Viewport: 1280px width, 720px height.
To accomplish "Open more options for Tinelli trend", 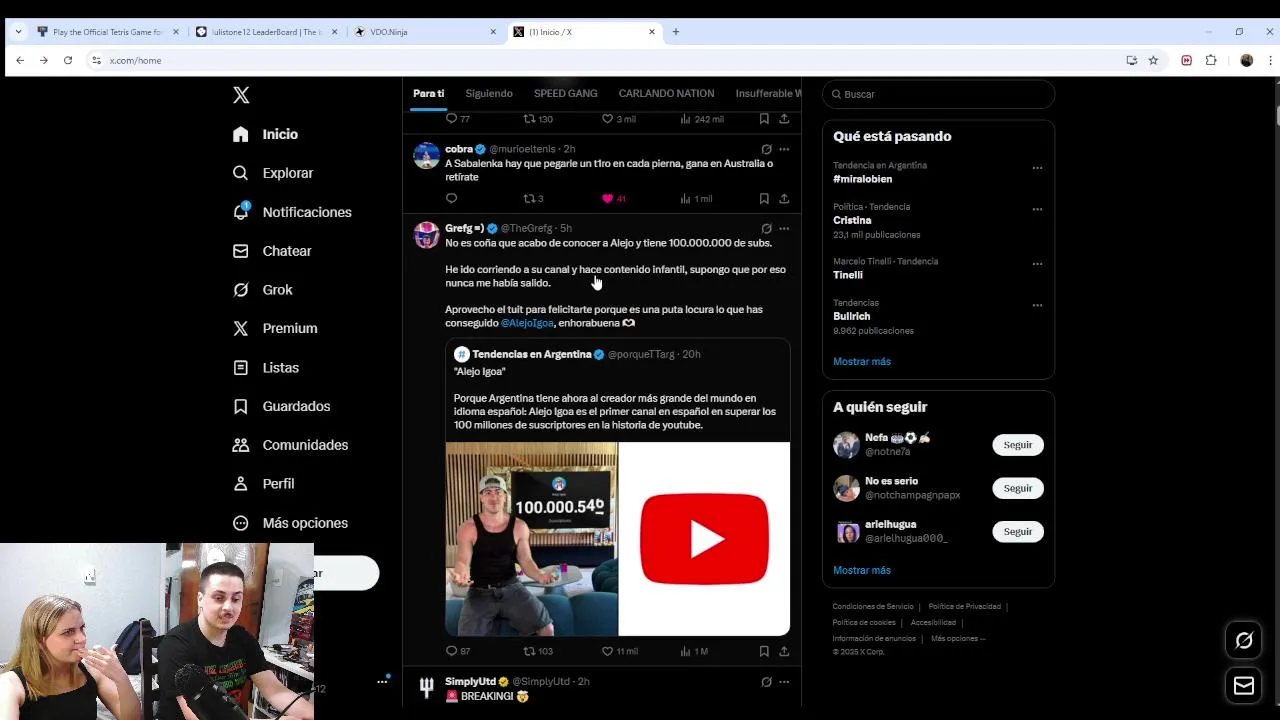I will point(1037,264).
